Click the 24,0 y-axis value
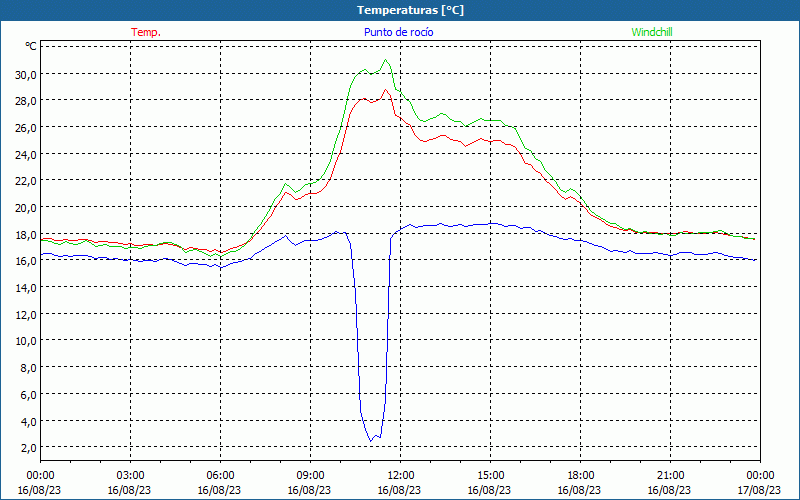 click(26, 154)
